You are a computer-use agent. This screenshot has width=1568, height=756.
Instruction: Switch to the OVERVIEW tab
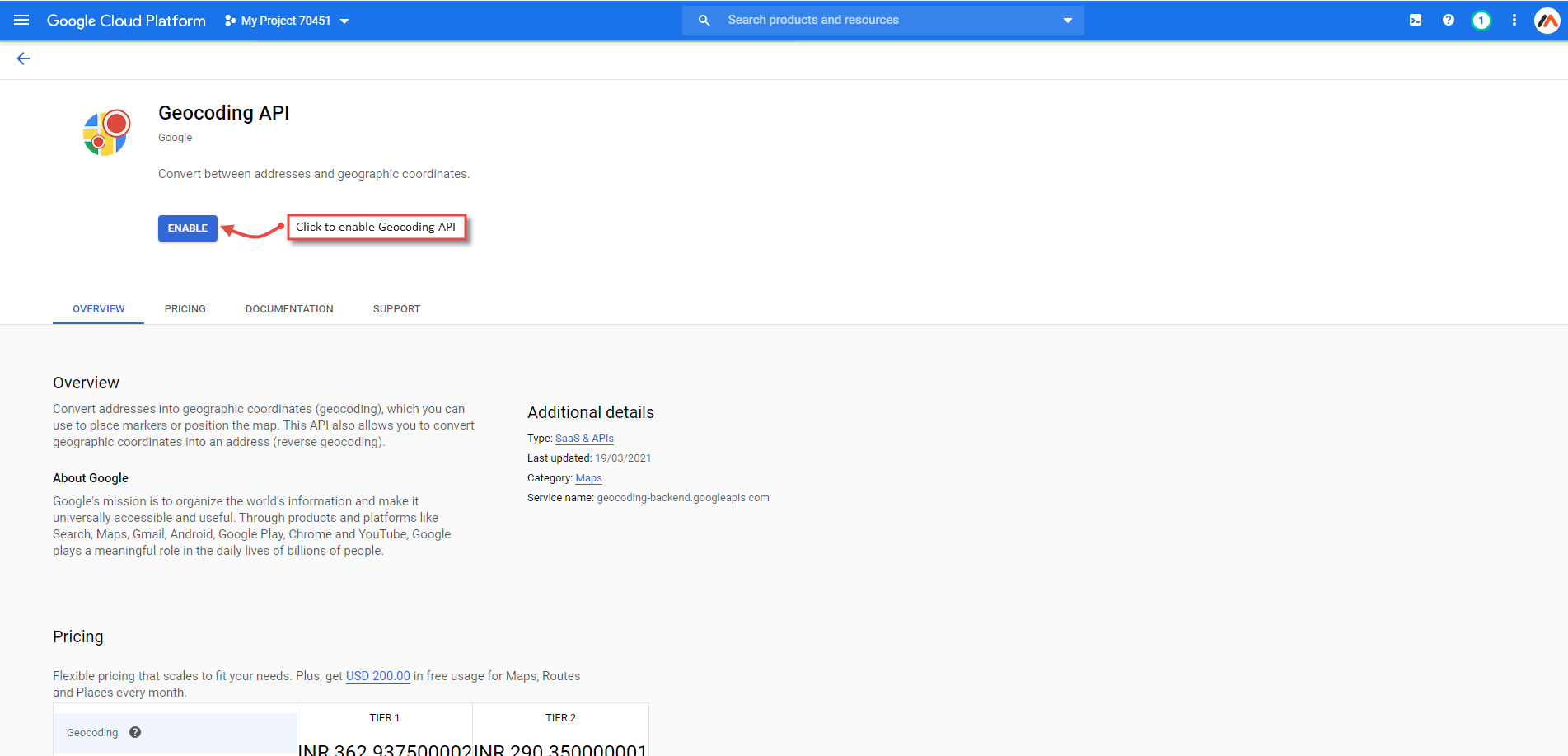coord(99,309)
